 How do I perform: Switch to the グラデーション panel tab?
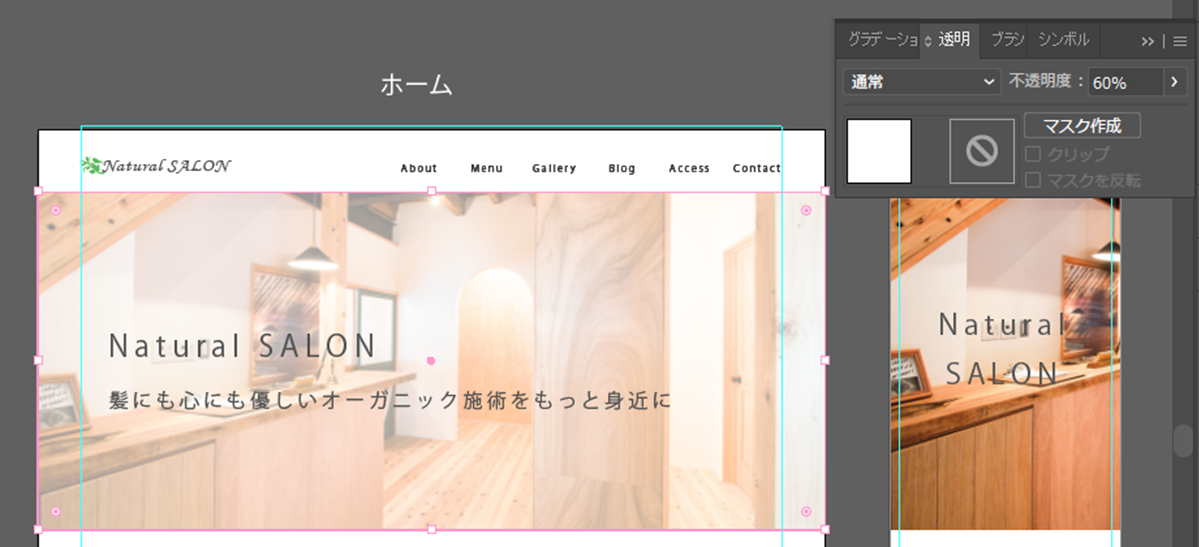[x=881, y=41]
